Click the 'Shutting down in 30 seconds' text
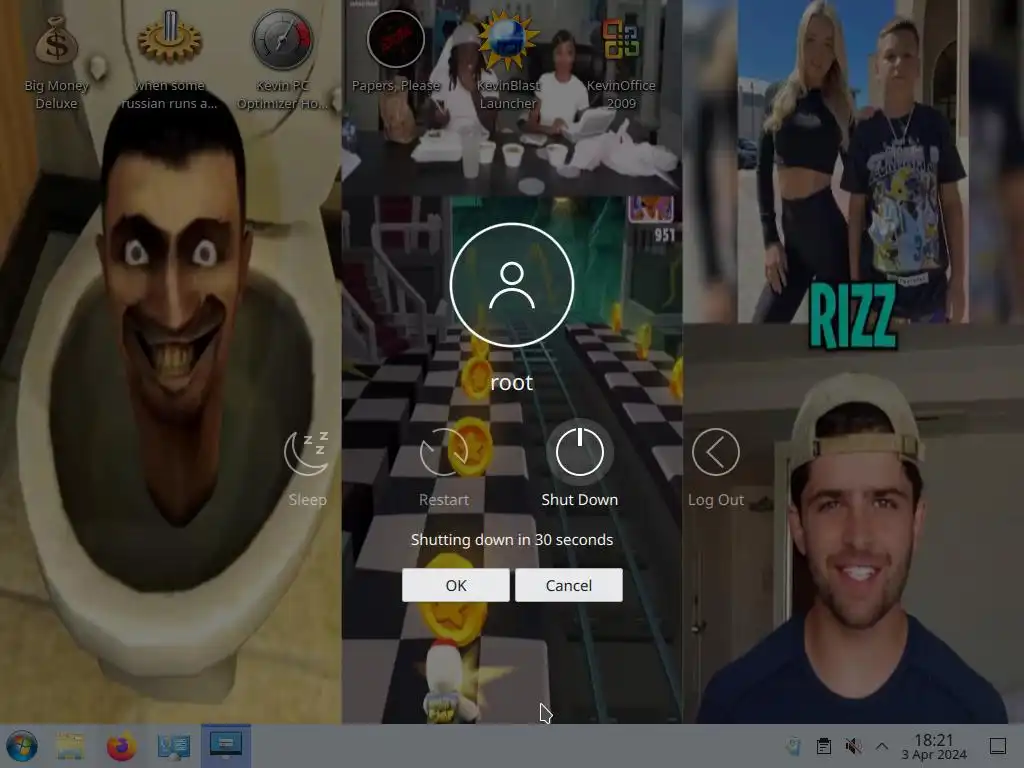Image resolution: width=1024 pixels, height=768 pixels. point(512,540)
